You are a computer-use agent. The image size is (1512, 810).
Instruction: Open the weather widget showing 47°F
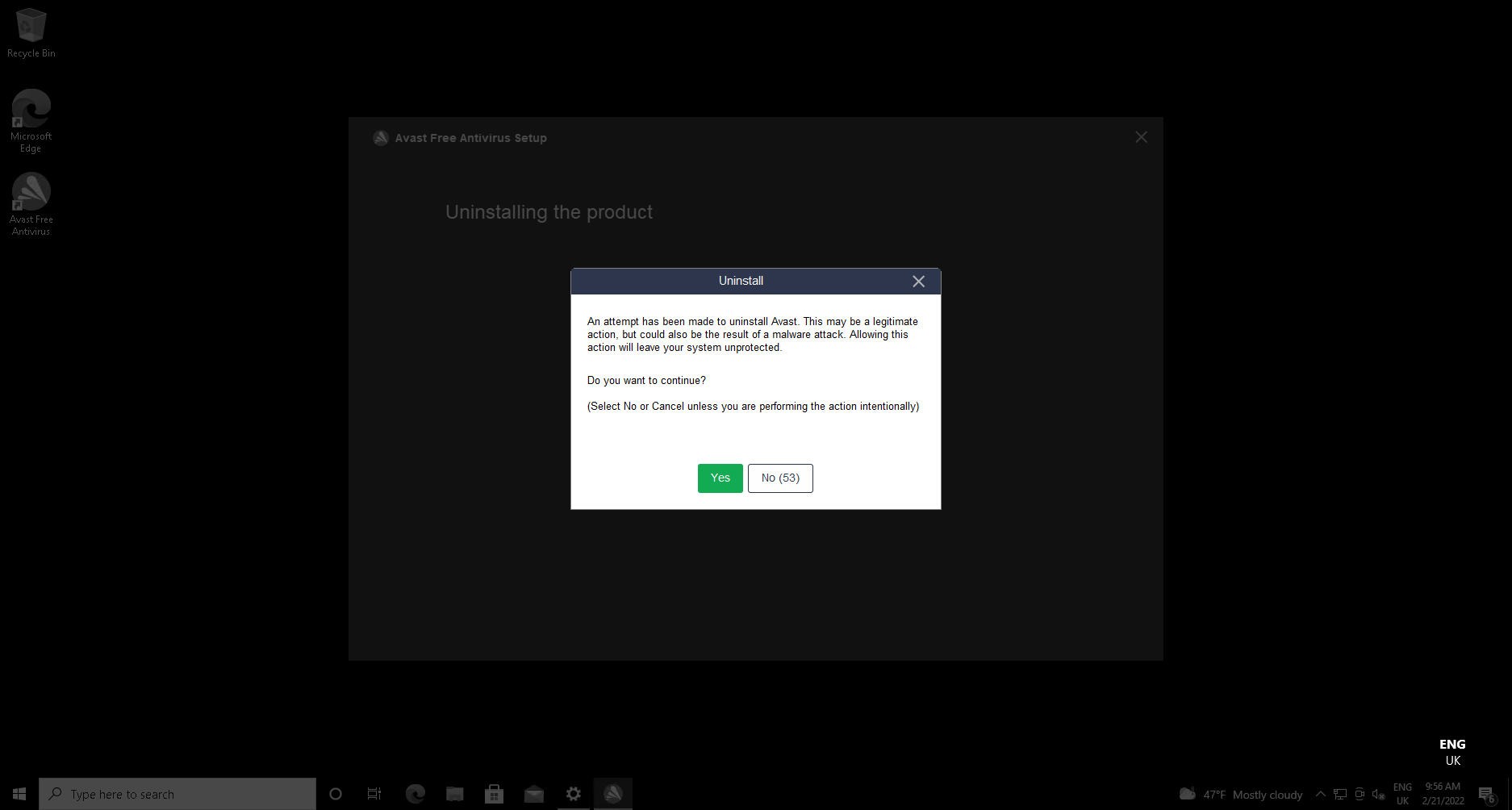click(1241, 795)
